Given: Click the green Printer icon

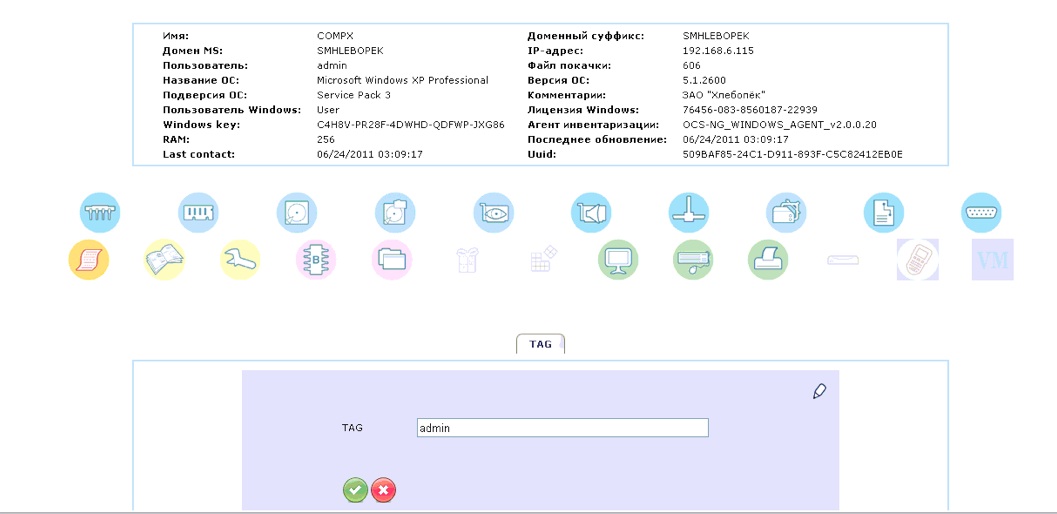Looking at the screenshot, I should 768,260.
